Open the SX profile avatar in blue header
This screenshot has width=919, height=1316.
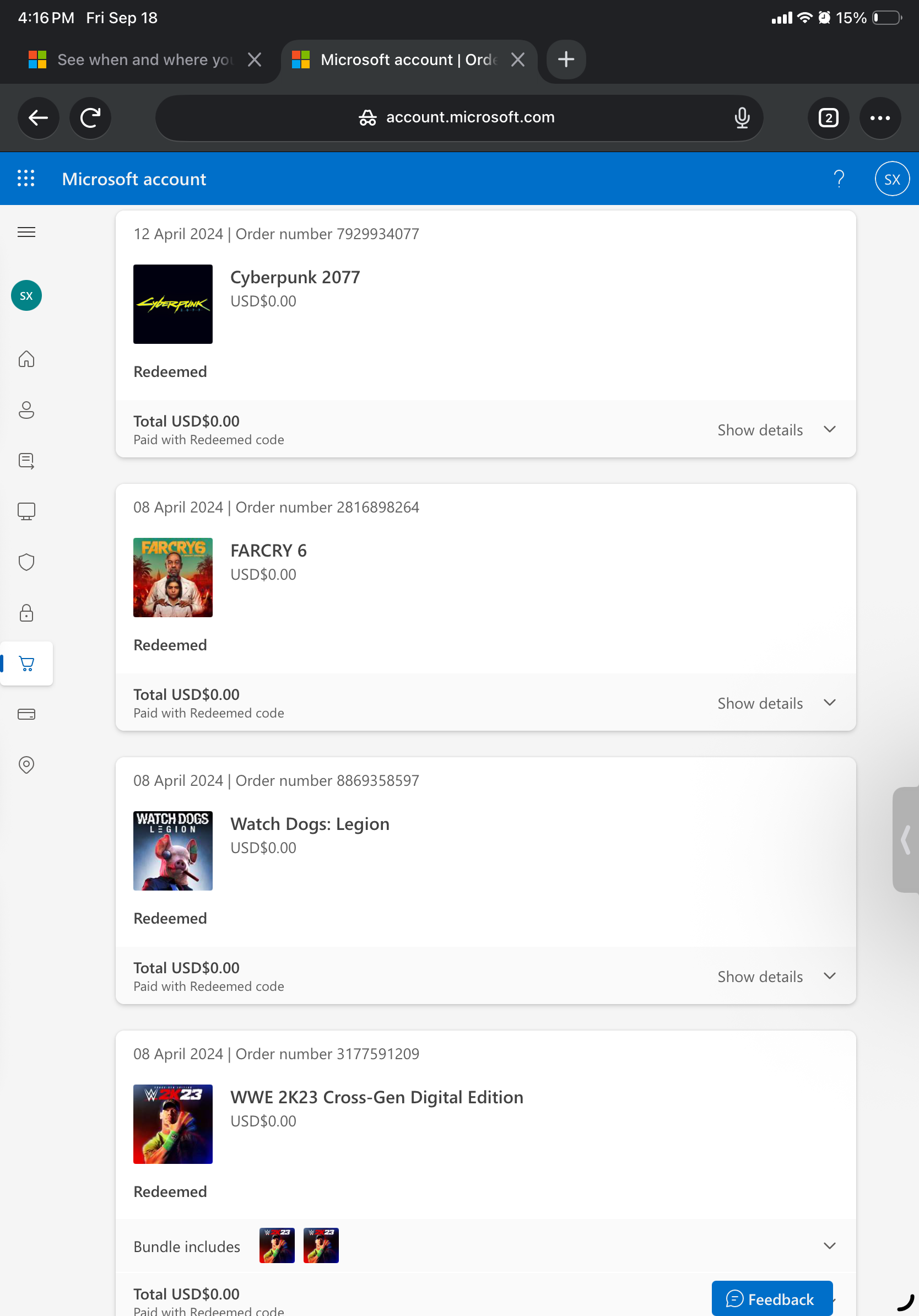(x=892, y=180)
